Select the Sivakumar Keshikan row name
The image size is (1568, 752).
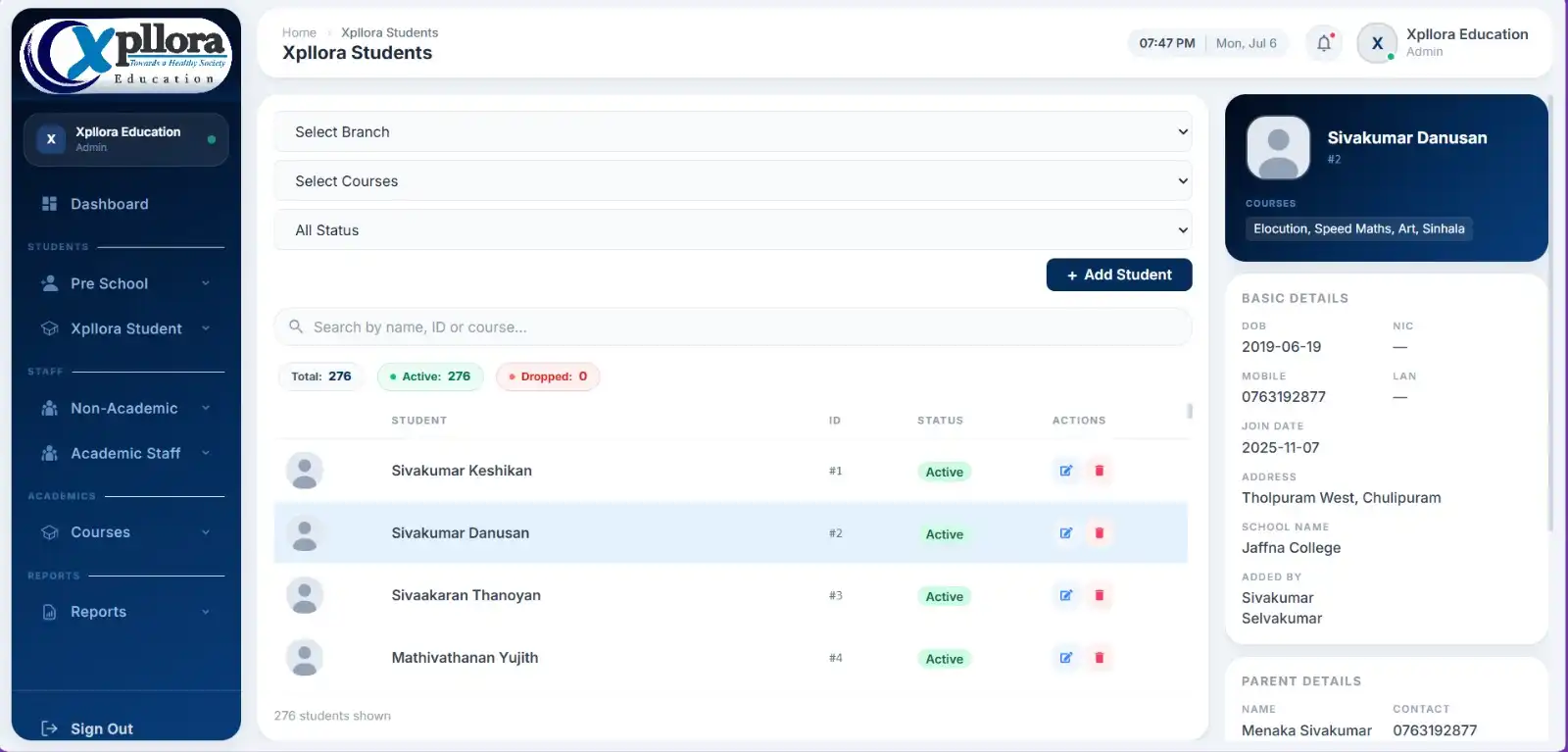click(x=462, y=471)
